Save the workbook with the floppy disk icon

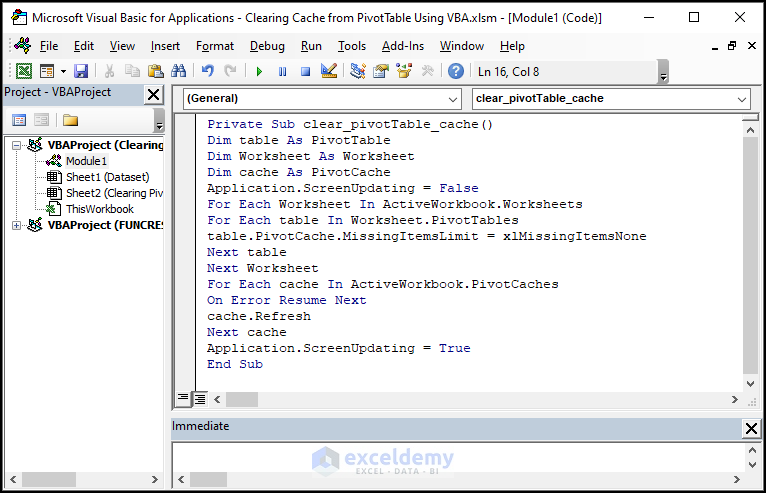[81, 71]
